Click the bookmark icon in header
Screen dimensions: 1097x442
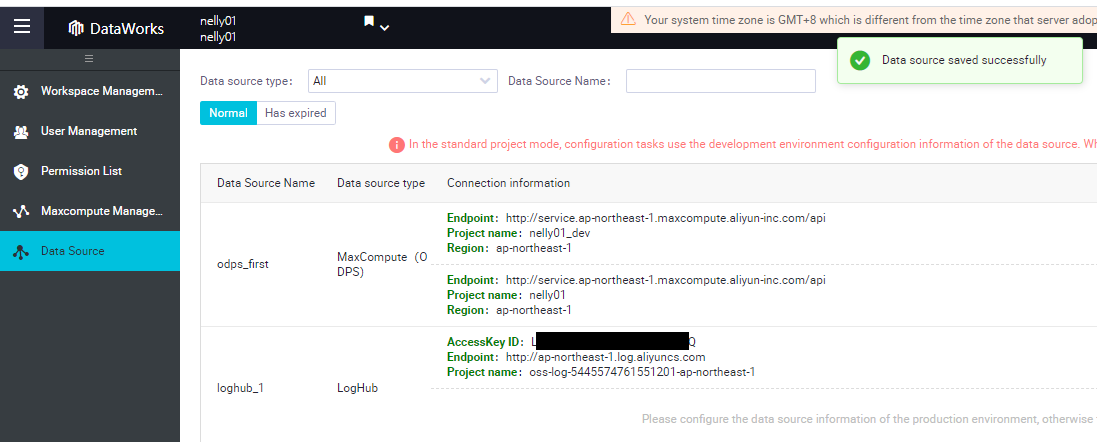369,22
